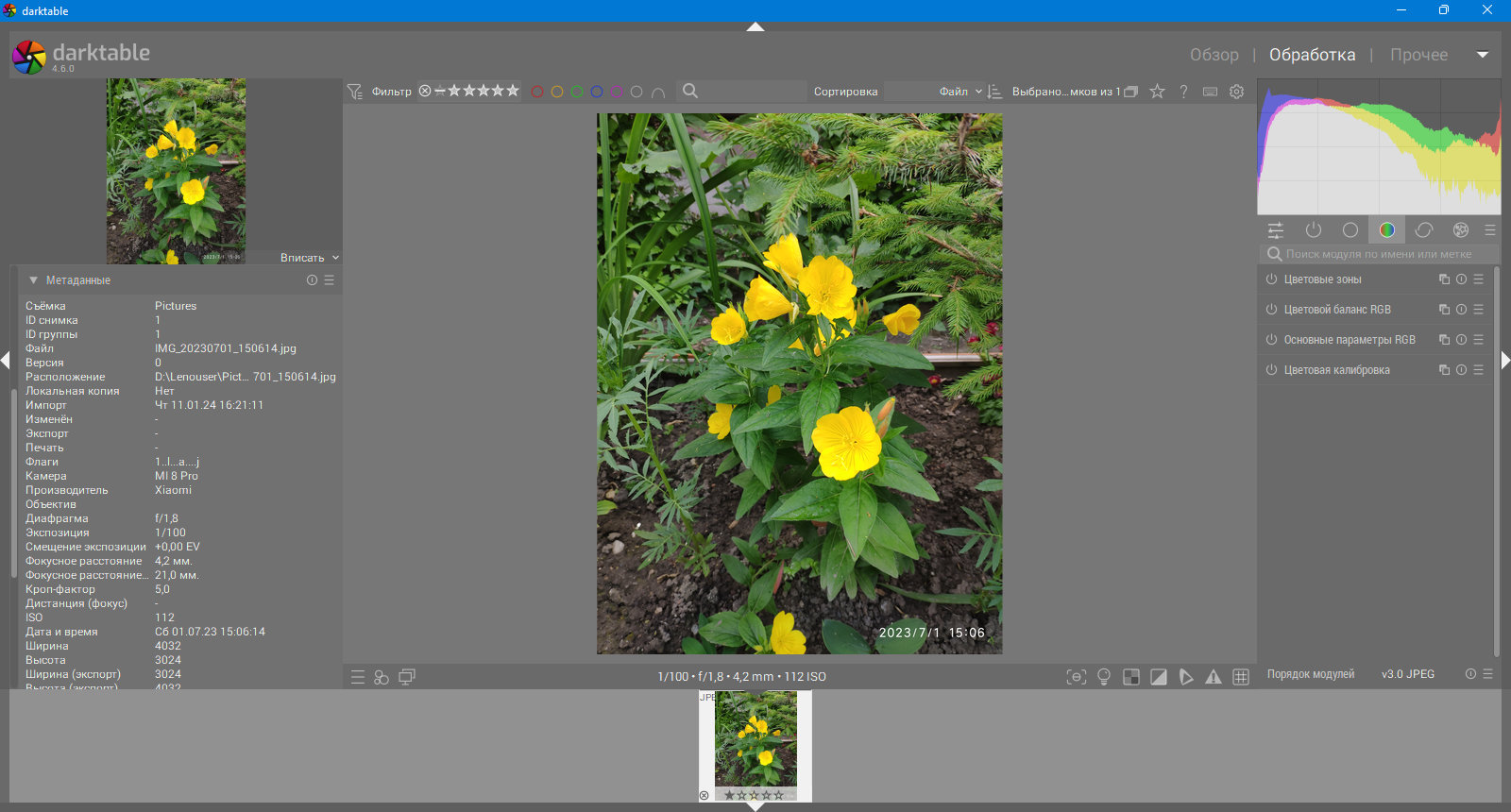Open presets for Цветовая калибровка

(x=1479, y=370)
